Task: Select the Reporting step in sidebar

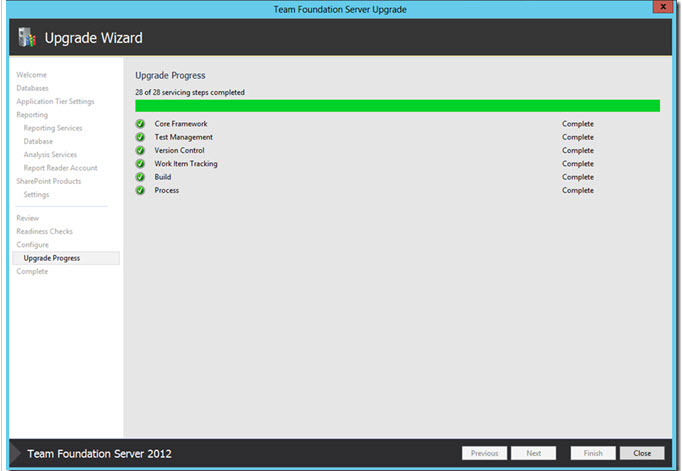Action: coord(32,115)
